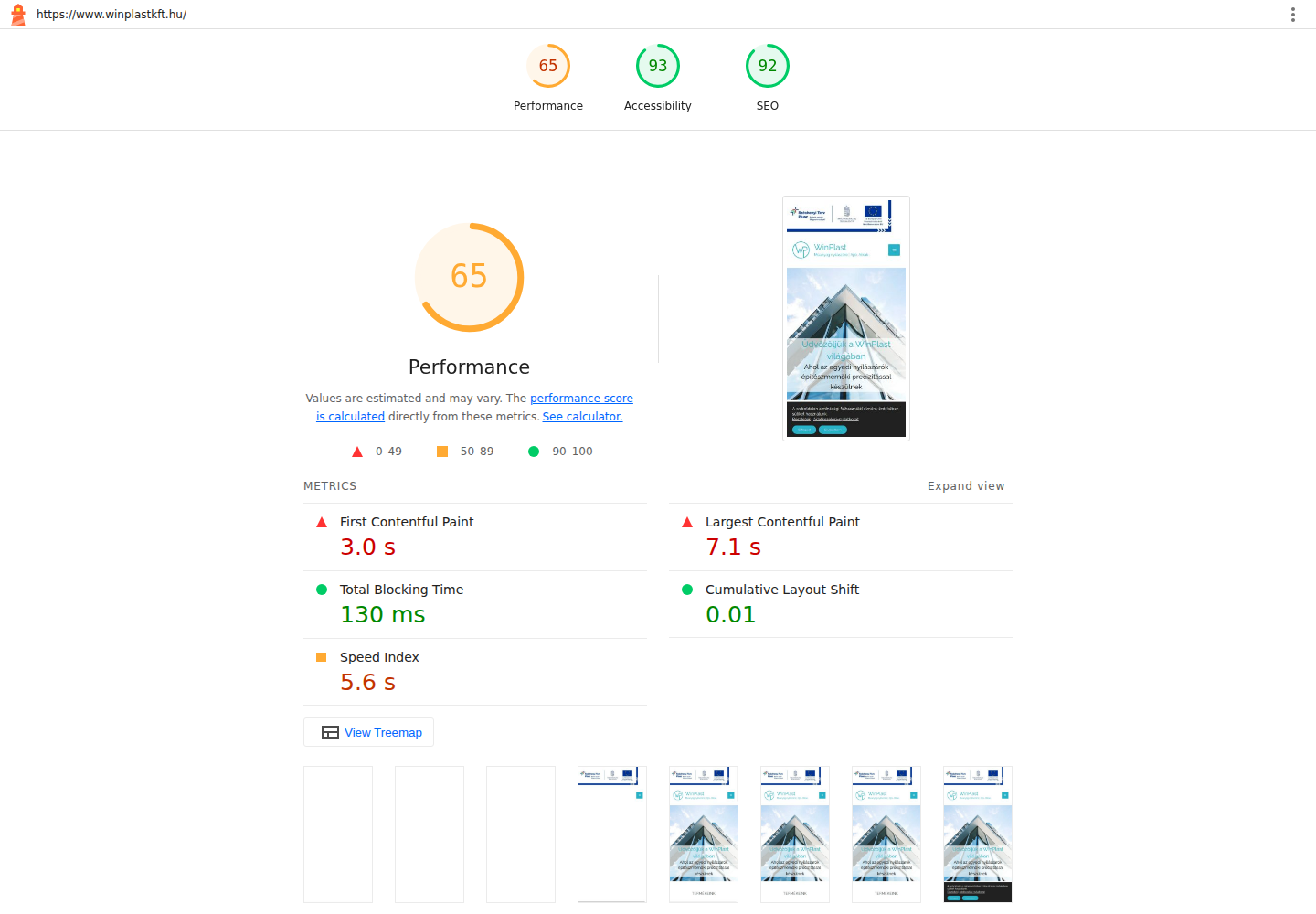1316x914 pixels.
Task: Expand the Cumulative Layout Shift metric
Action: tap(841, 605)
